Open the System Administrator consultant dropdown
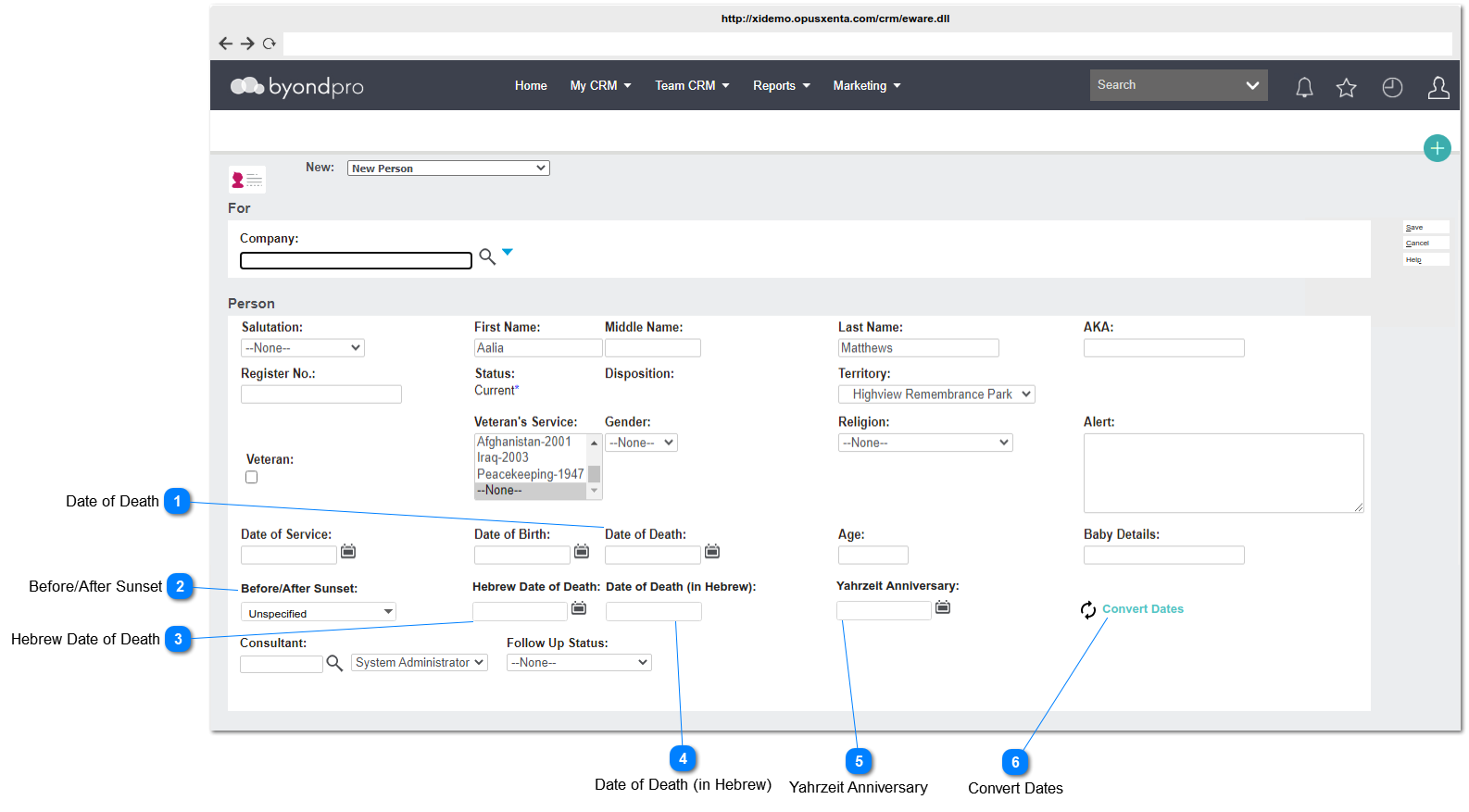This screenshot has height=812, width=1469. point(420,663)
